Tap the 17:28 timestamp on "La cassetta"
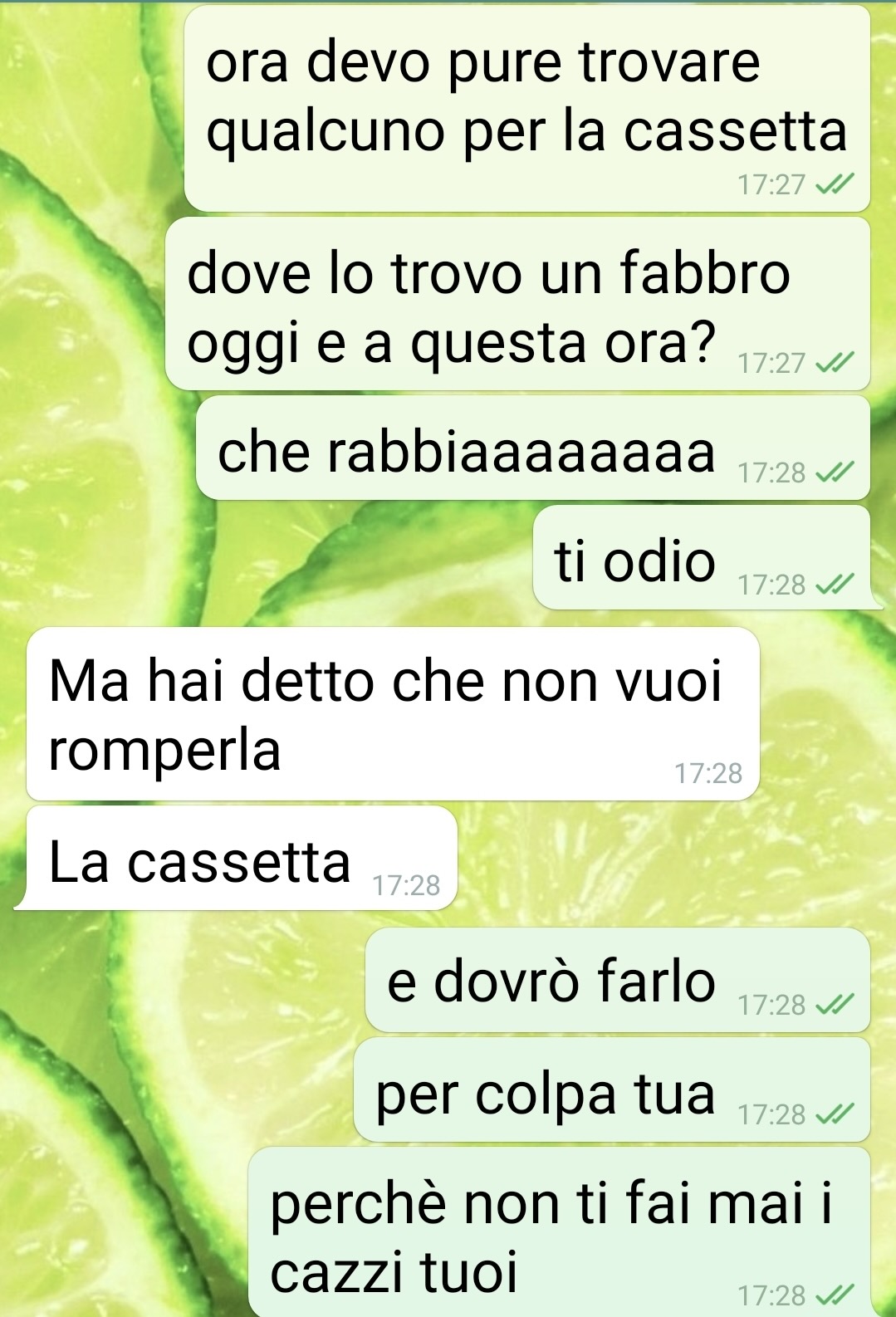Image resolution: width=896 pixels, height=1317 pixels. coord(406,886)
